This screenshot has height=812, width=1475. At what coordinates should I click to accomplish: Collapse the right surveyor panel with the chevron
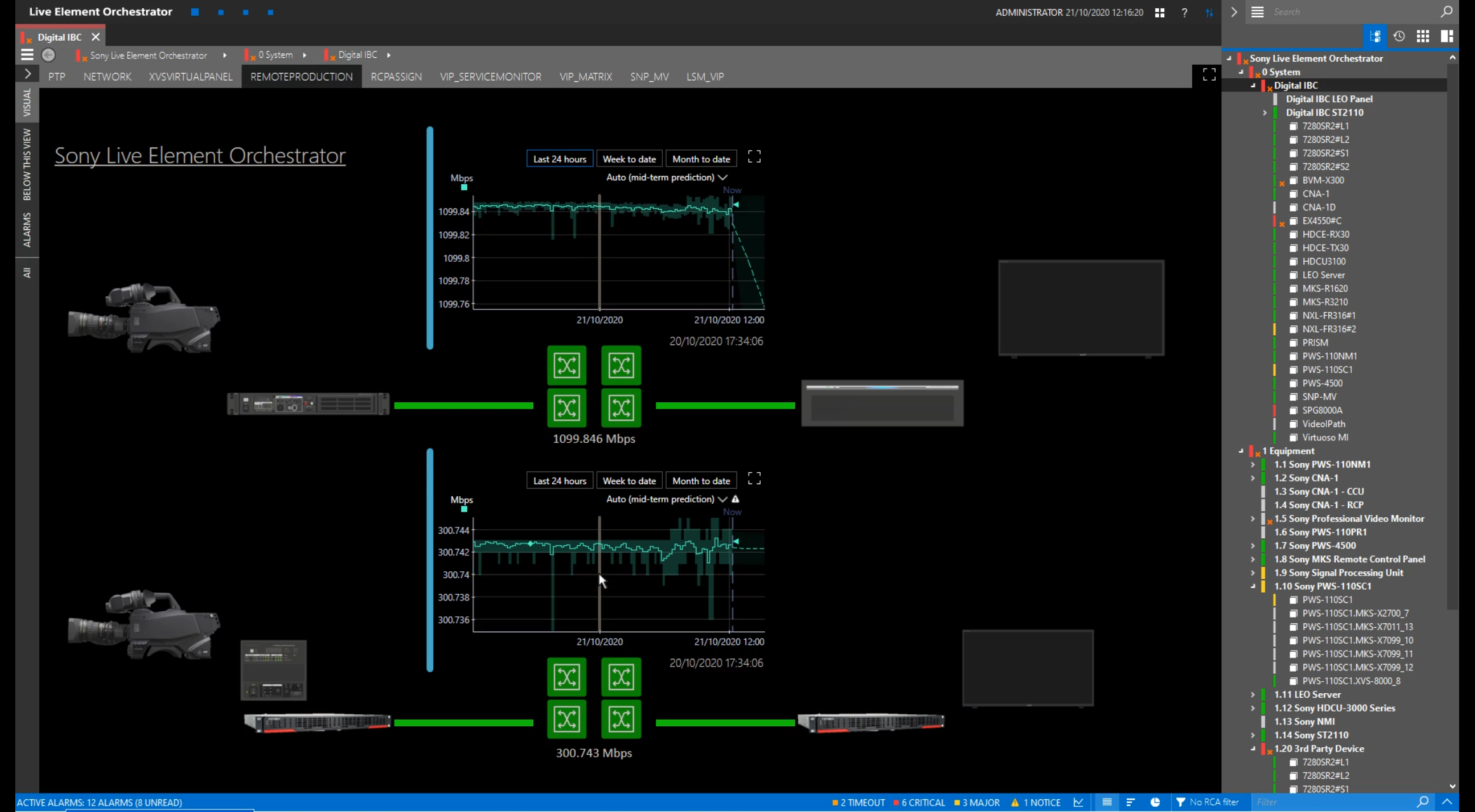tap(1234, 12)
